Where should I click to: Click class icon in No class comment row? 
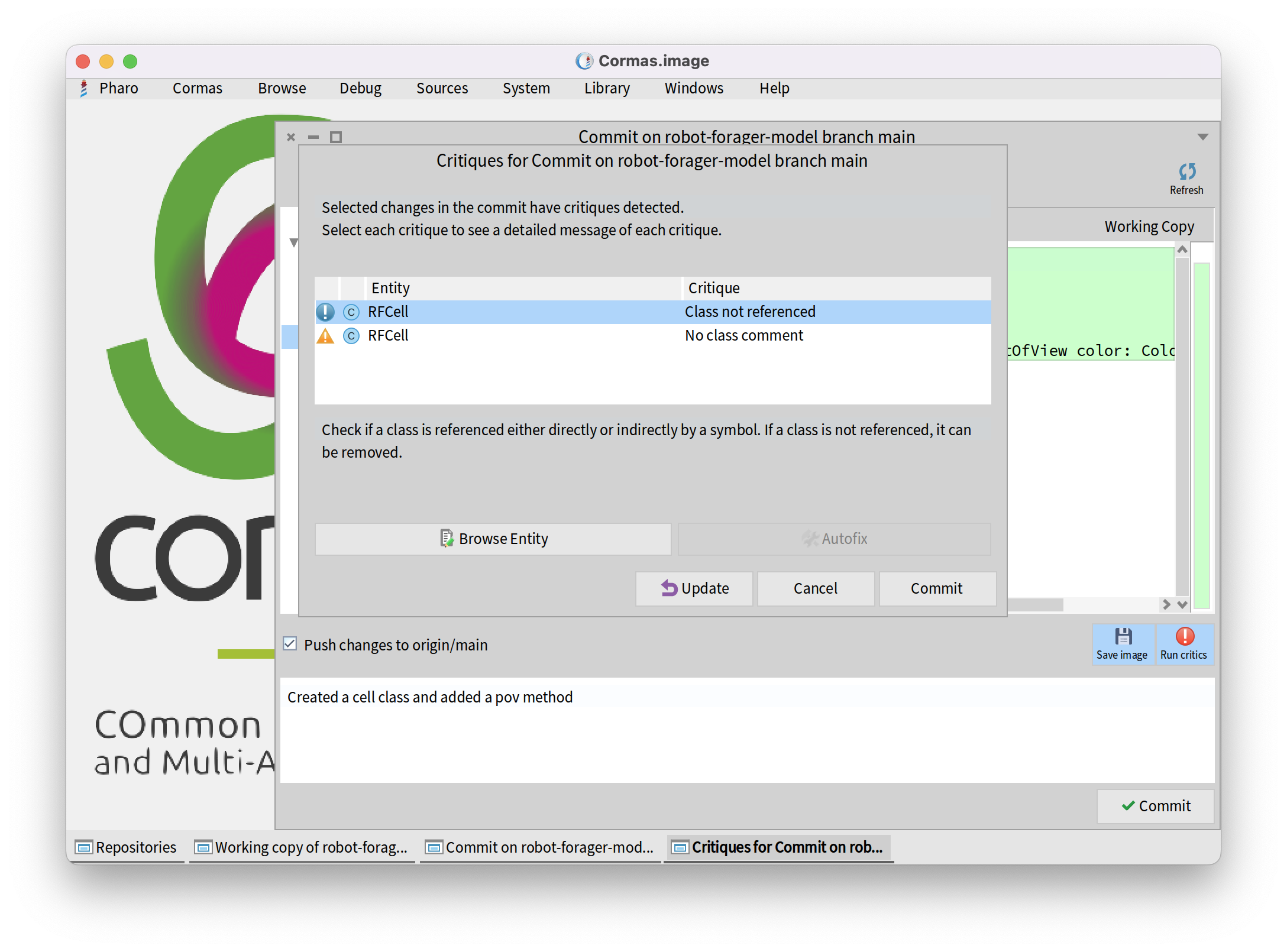coord(351,336)
